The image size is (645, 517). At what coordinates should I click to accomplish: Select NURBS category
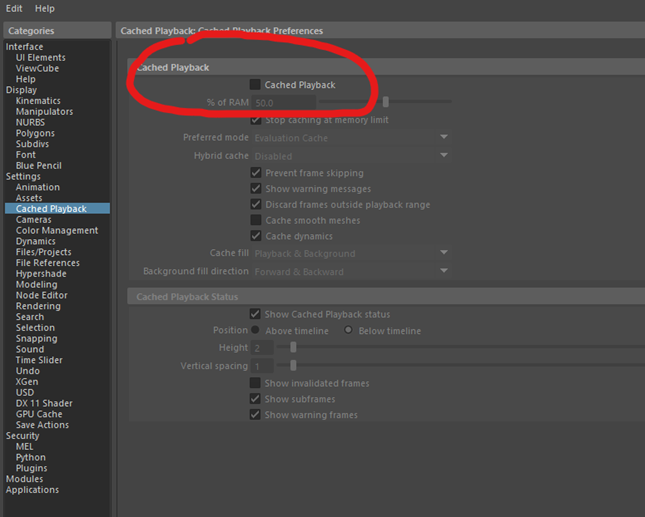tap(30, 122)
